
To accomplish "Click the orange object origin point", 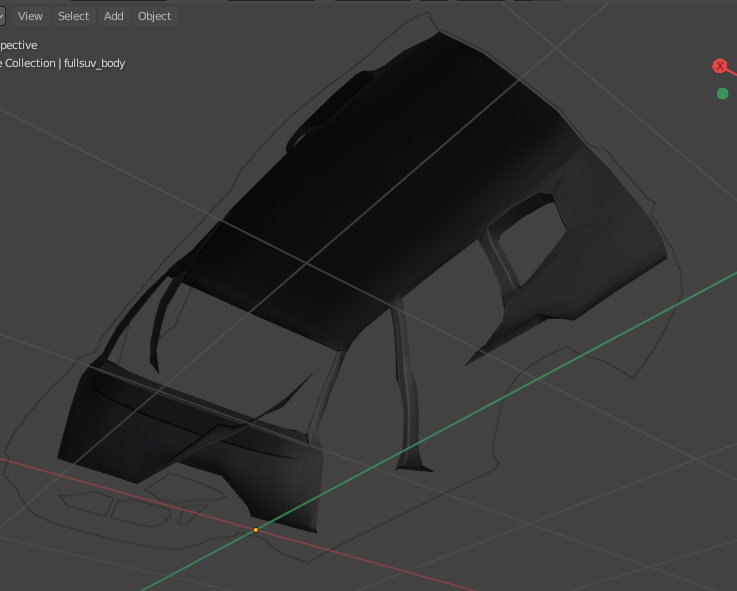I will coord(256,530).
